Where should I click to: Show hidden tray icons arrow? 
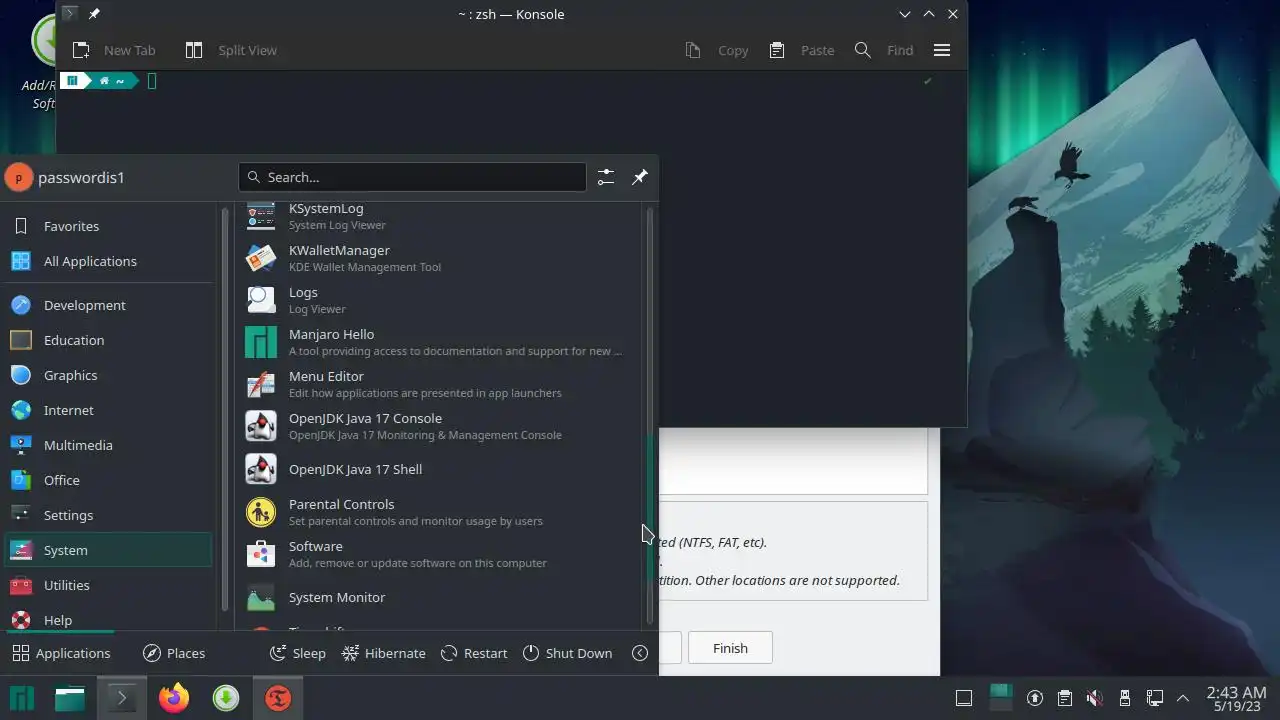click(x=1183, y=698)
